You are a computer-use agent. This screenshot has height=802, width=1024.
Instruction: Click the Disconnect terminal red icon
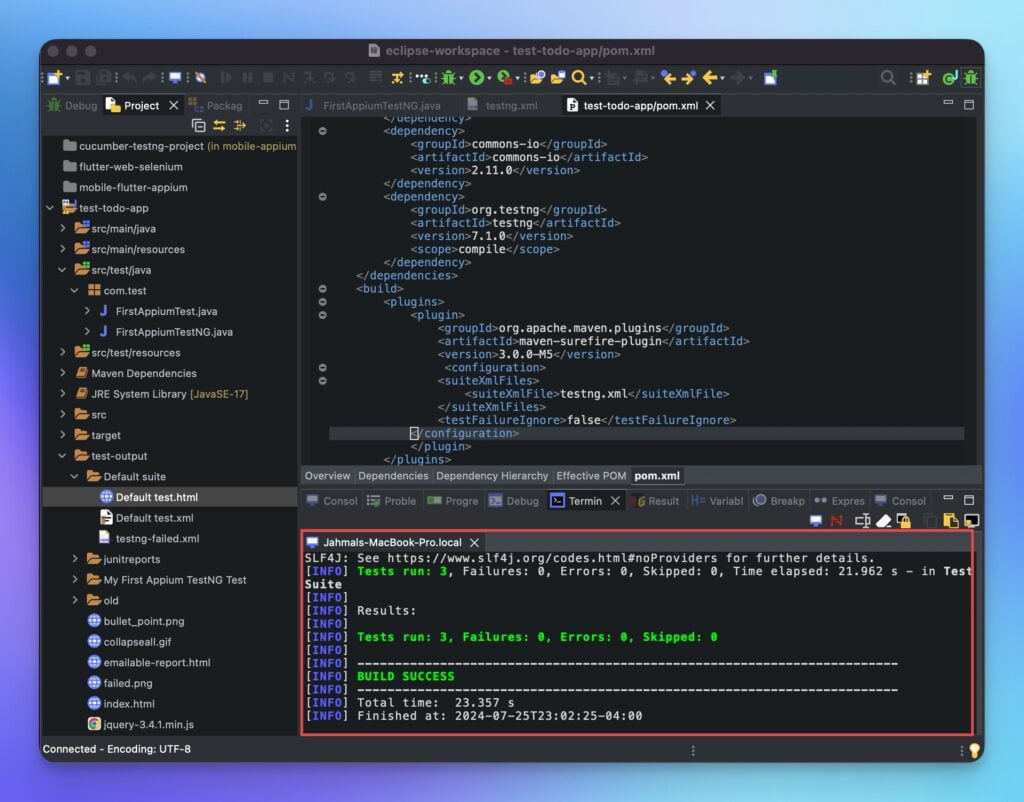point(837,521)
